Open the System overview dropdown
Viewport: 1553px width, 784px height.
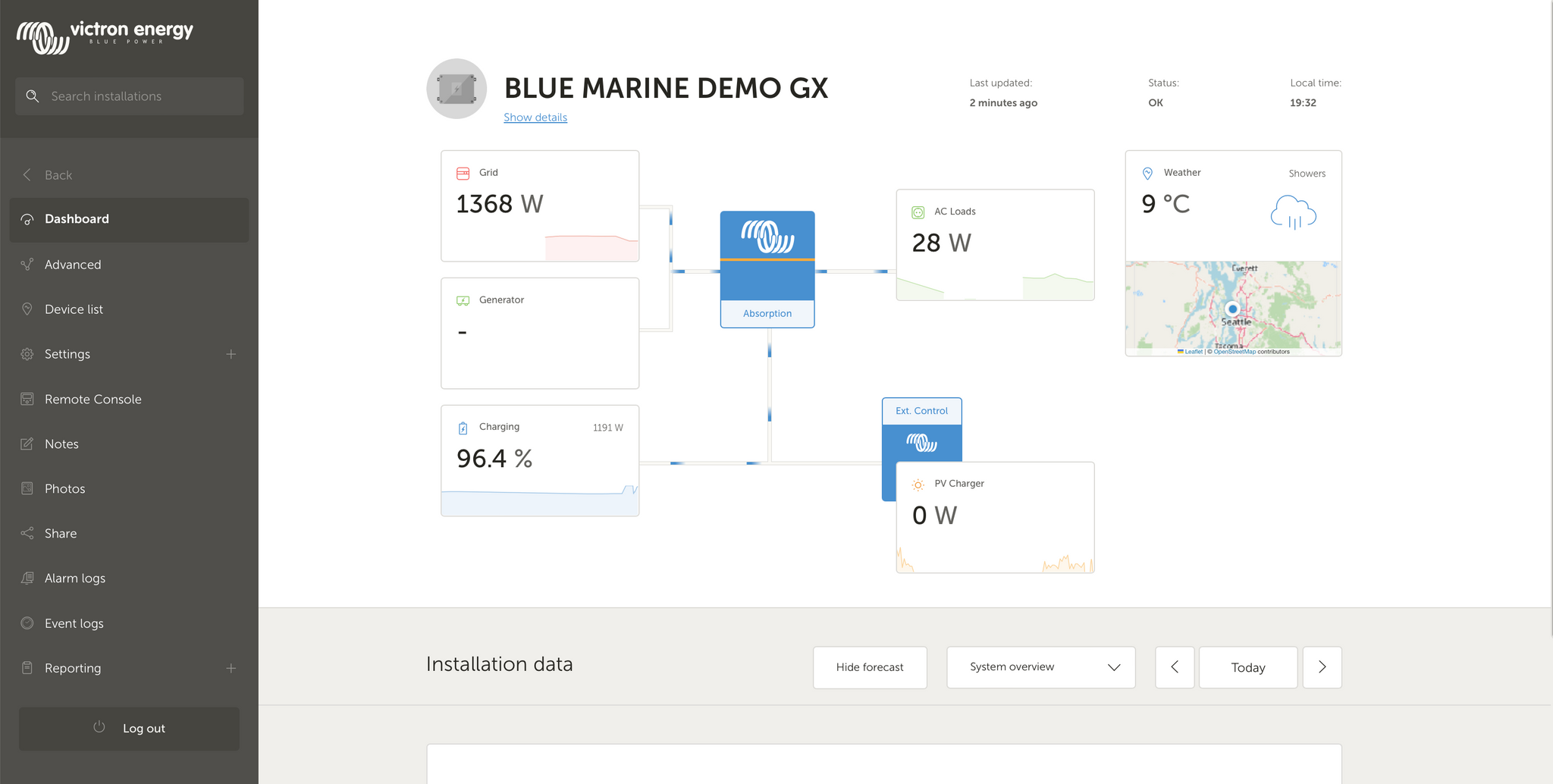click(1040, 667)
